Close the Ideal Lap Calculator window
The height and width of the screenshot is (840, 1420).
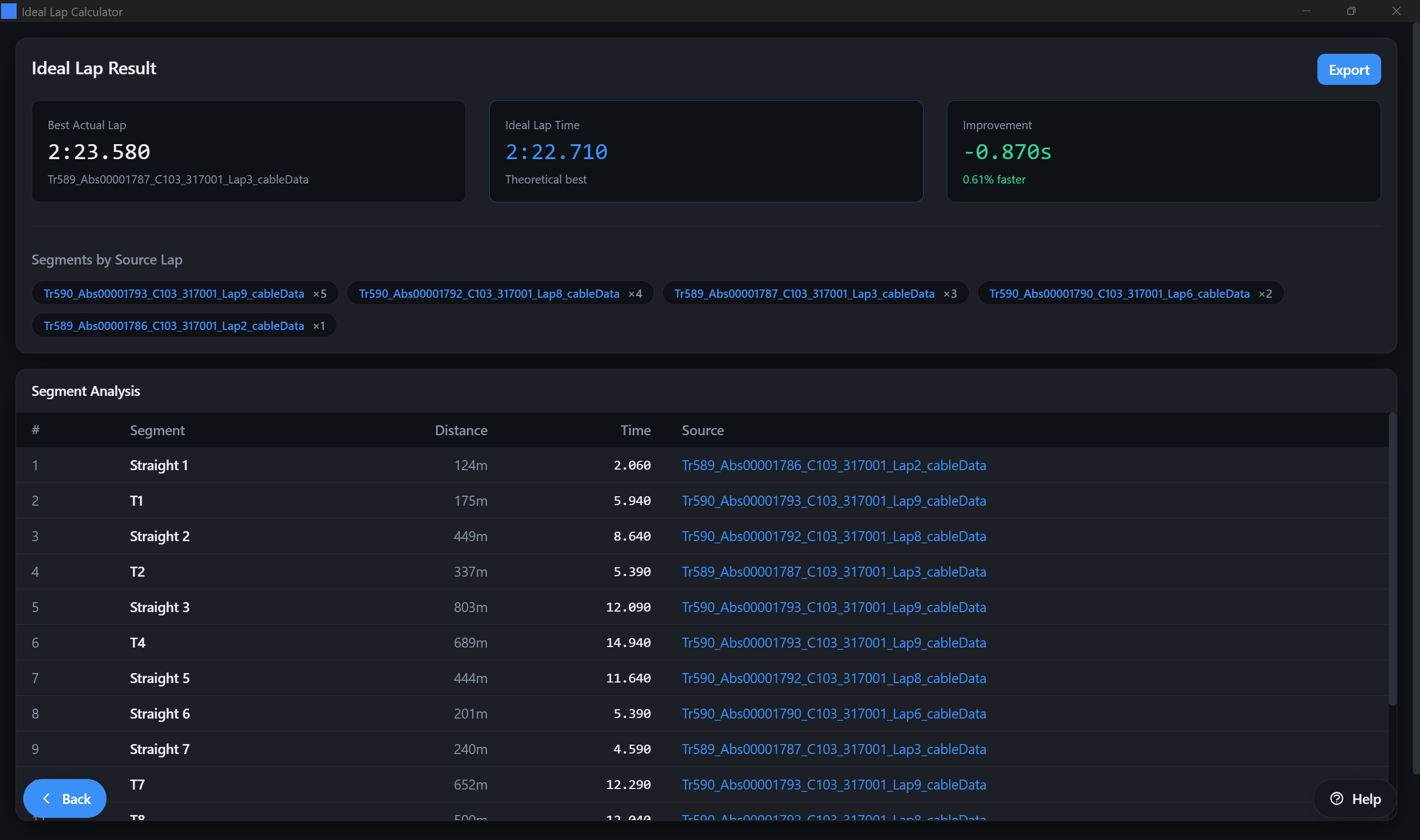[1396, 11]
